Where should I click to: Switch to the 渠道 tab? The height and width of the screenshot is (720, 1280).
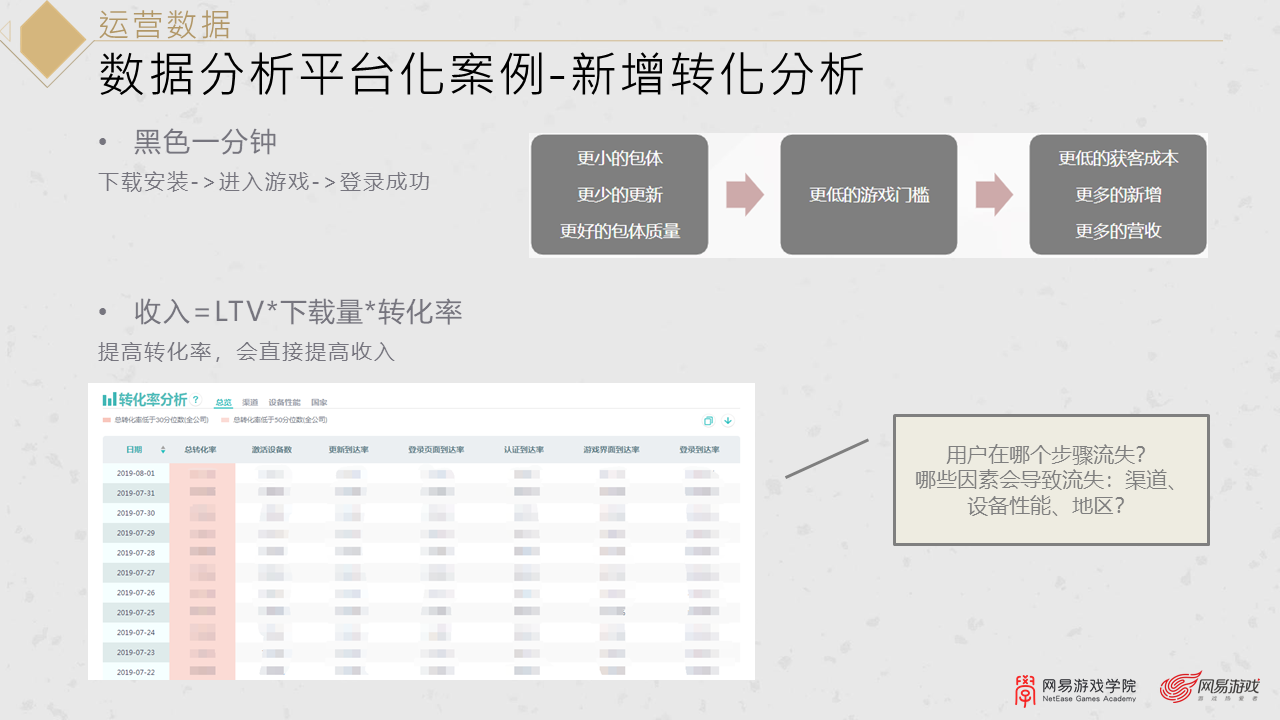tap(249, 401)
